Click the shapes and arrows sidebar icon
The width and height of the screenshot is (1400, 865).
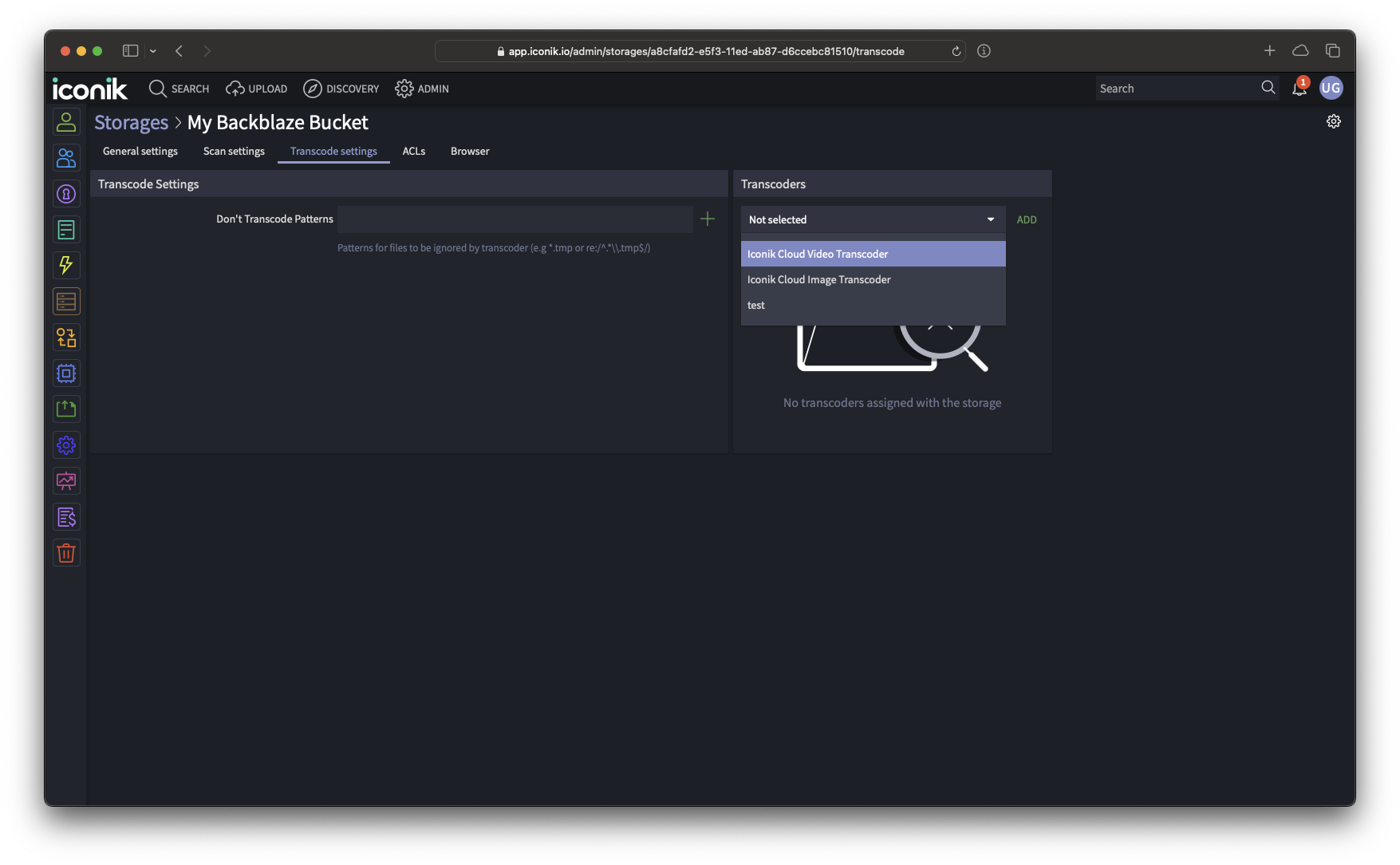pyautogui.click(x=66, y=338)
